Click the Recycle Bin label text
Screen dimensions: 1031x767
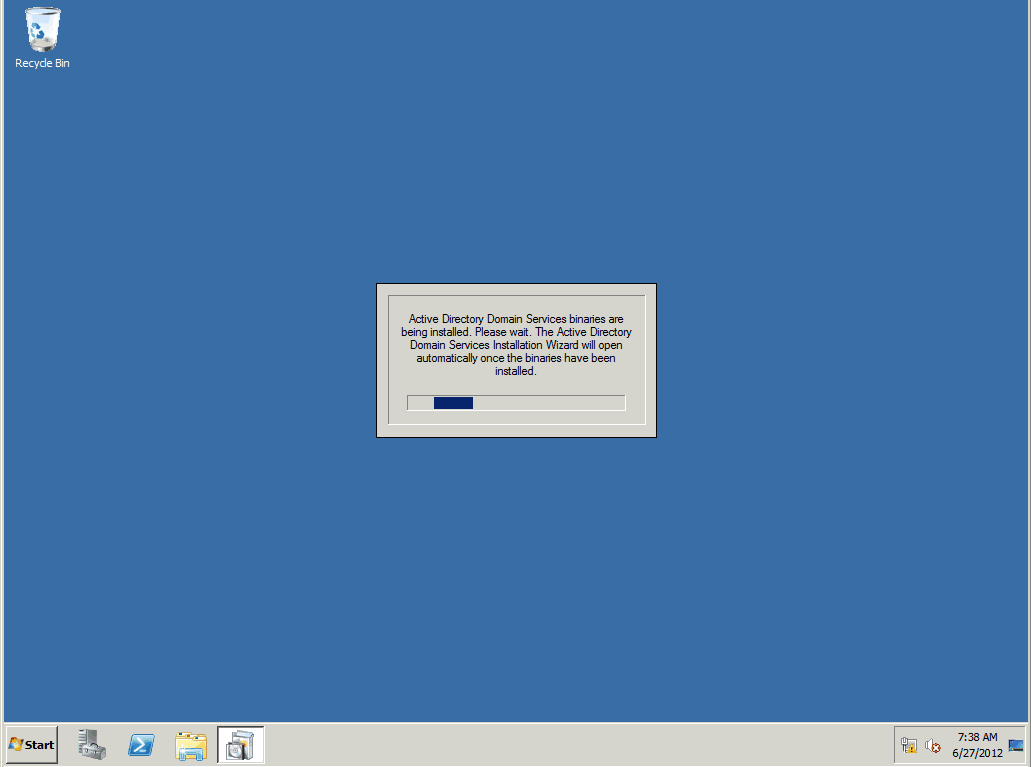click(42, 63)
